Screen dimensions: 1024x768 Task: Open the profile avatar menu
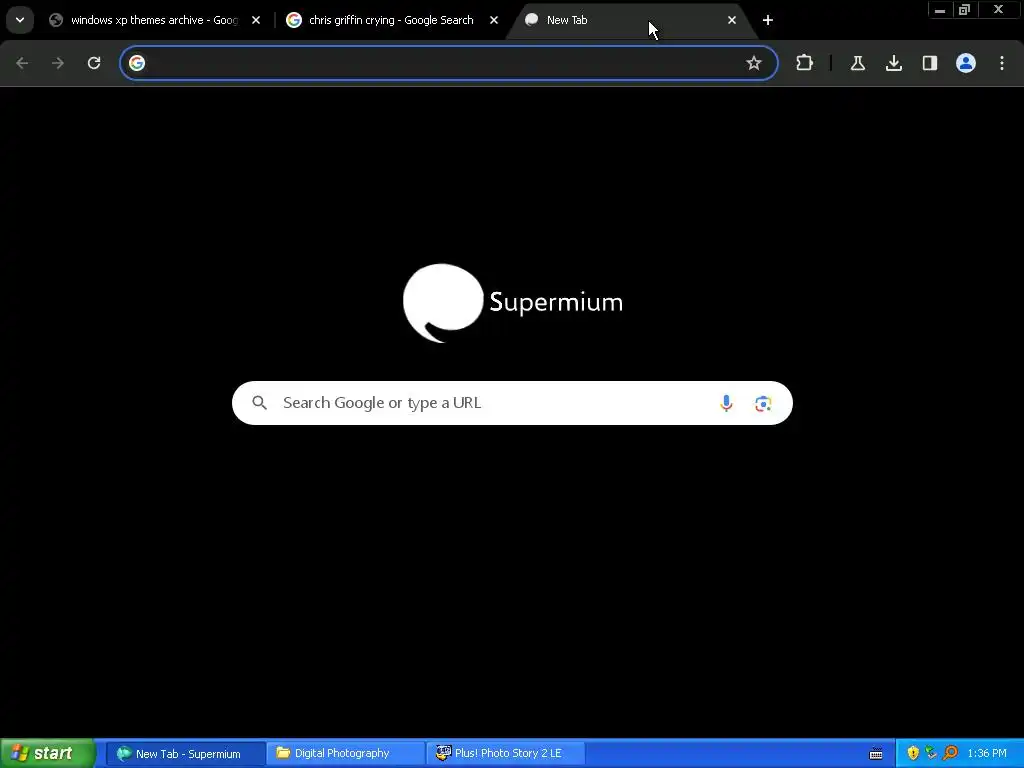tap(966, 63)
